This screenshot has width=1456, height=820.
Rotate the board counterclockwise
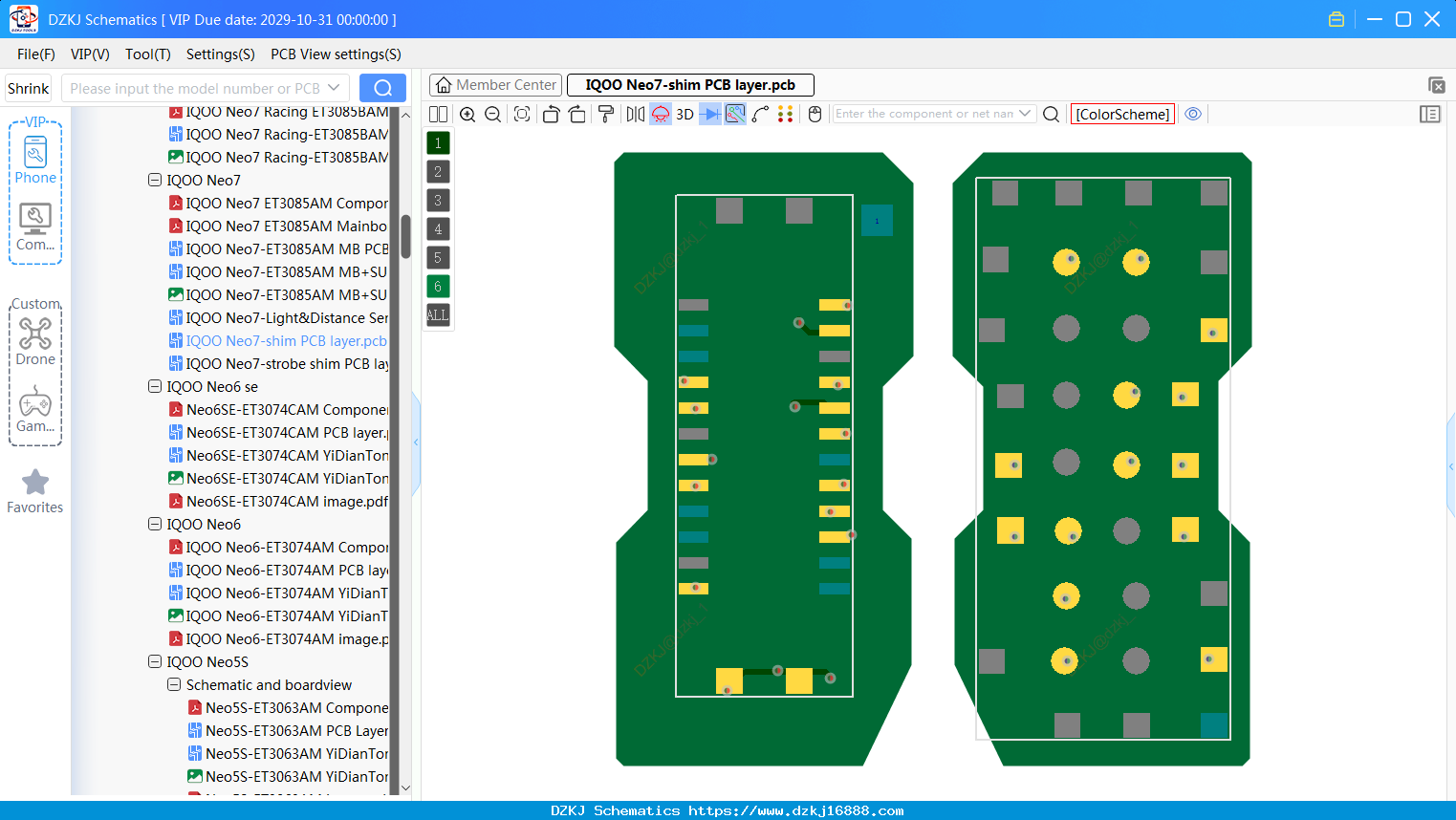551,115
